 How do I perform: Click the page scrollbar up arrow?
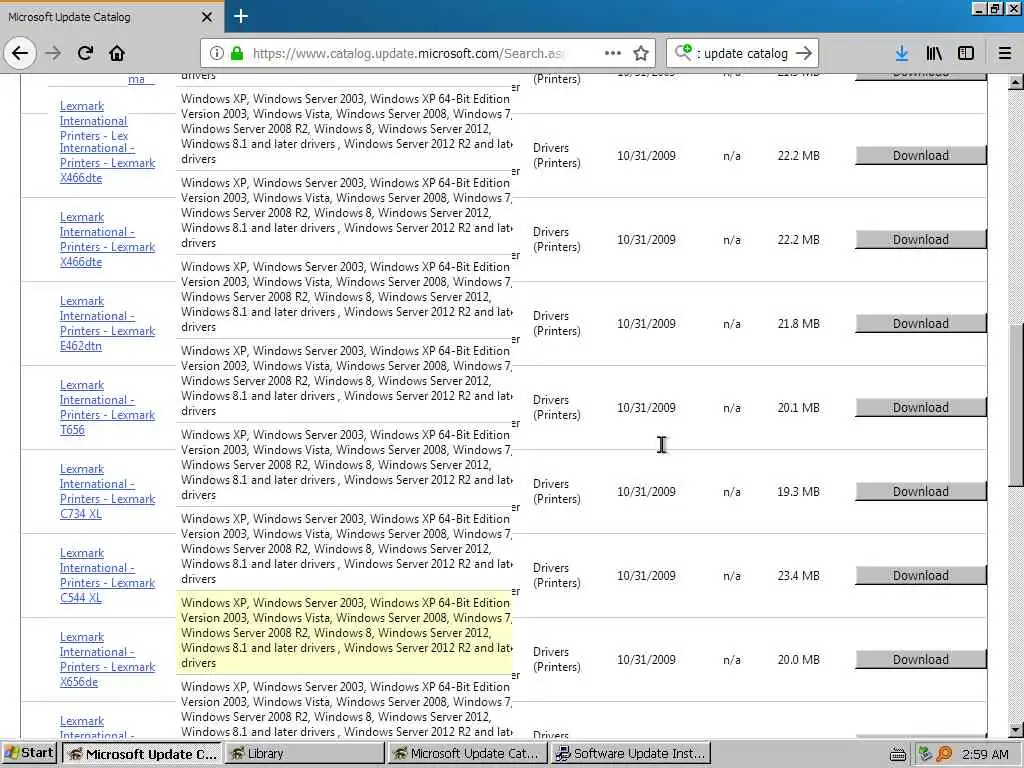click(1016, 82)
